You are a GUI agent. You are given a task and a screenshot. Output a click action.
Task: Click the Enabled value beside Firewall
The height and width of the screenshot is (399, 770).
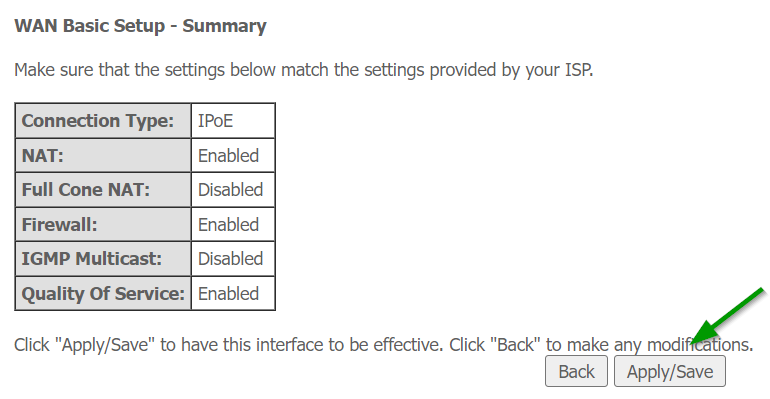coord(233,225)
